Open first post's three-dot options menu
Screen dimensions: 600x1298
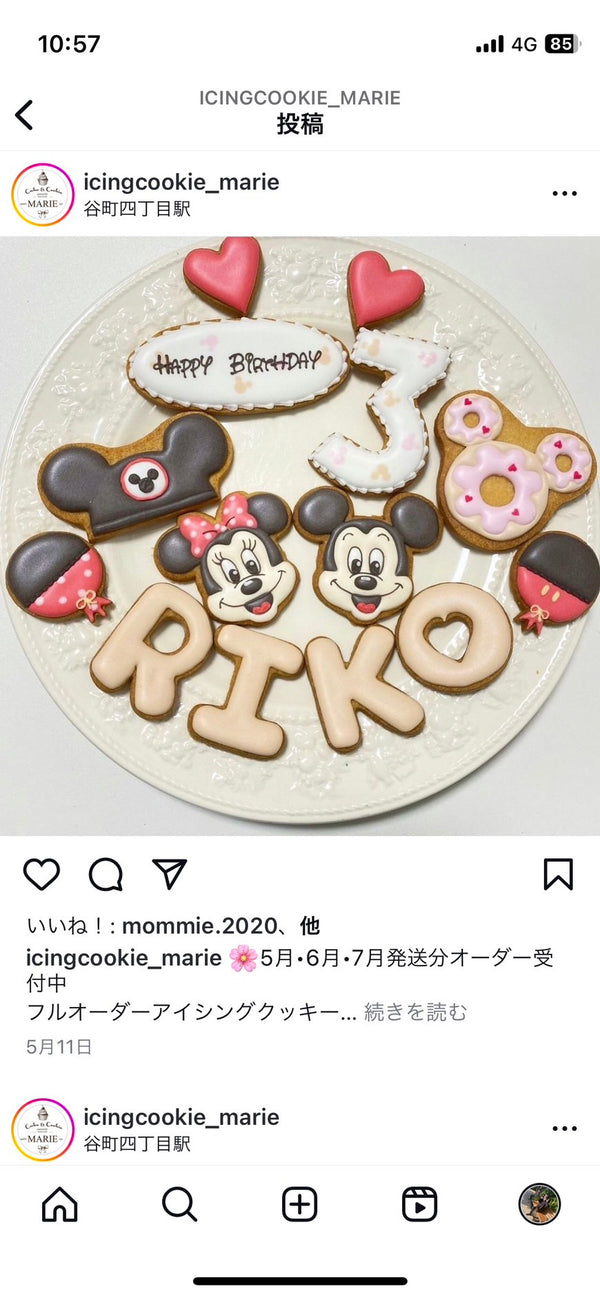point(565,194)
